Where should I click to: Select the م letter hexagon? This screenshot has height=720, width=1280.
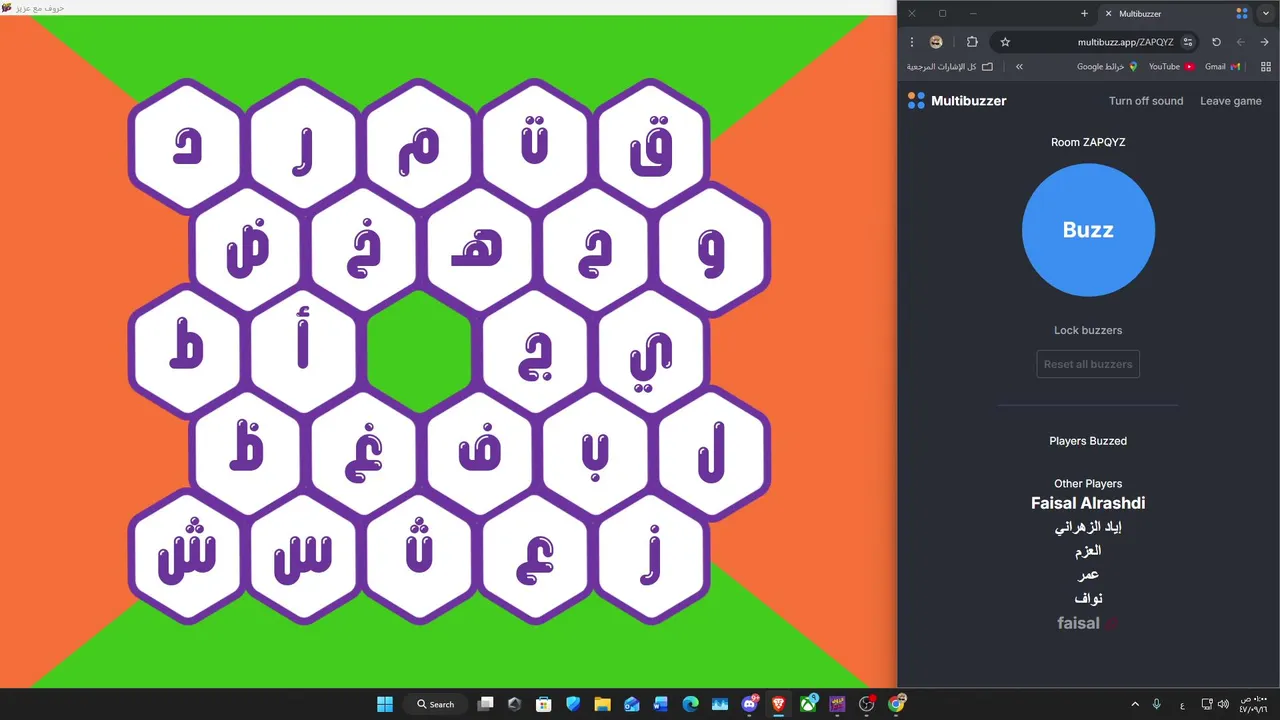click(x=420, y=146)
